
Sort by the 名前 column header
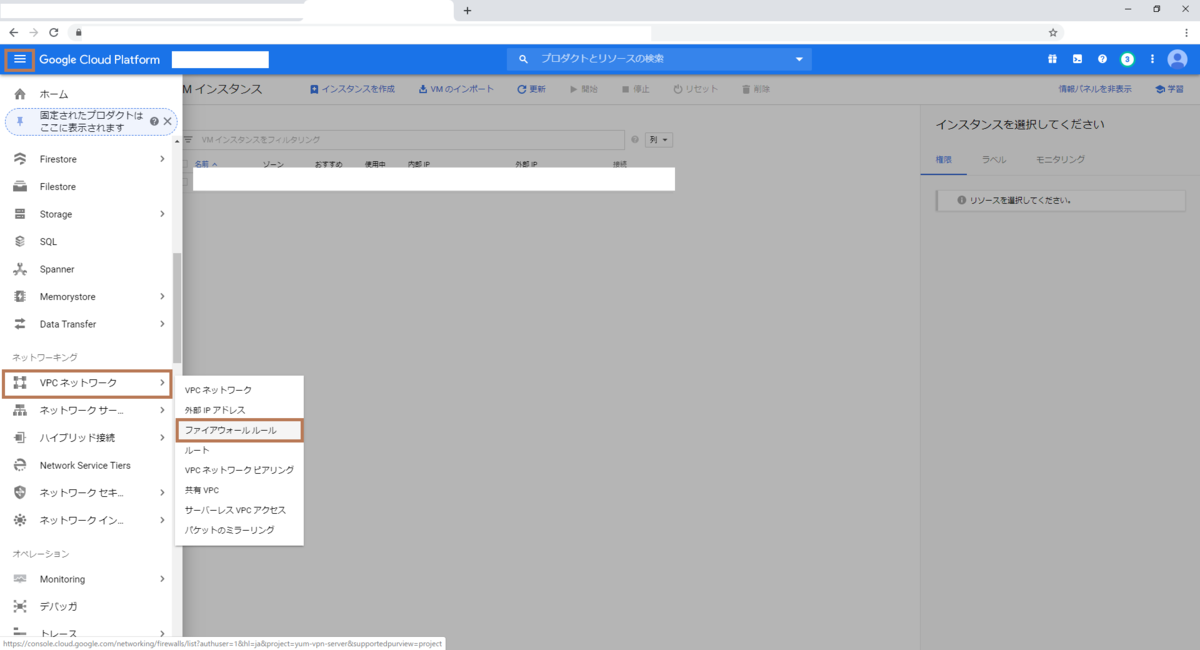click(205, 163)
